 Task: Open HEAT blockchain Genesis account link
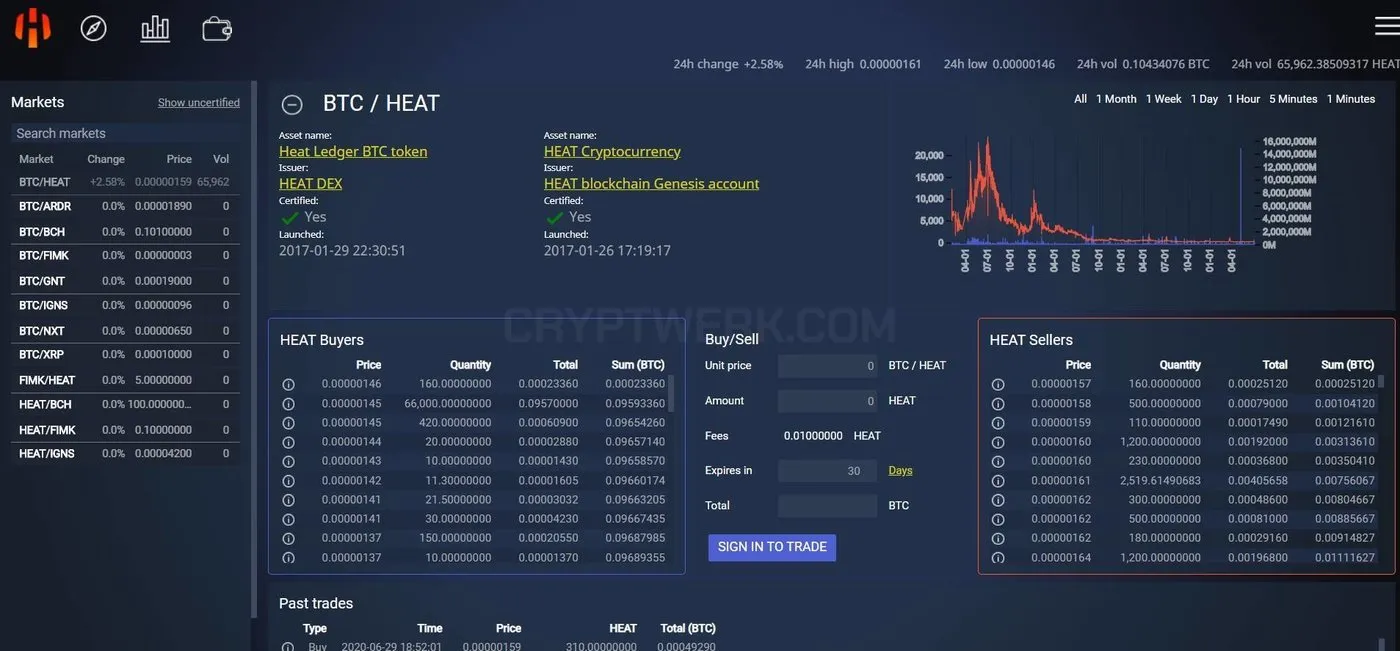click(651, 183)
